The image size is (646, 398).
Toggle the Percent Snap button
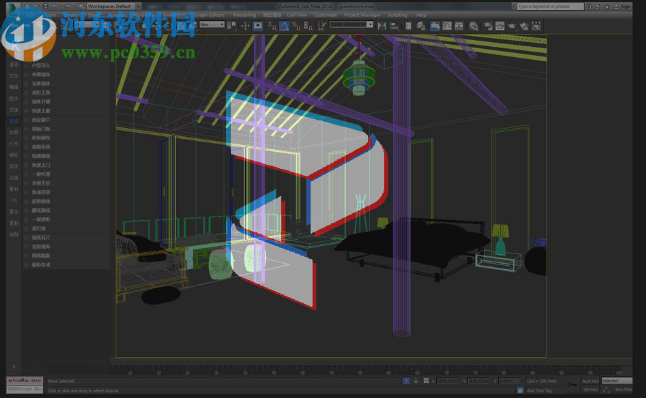(296, 26)
